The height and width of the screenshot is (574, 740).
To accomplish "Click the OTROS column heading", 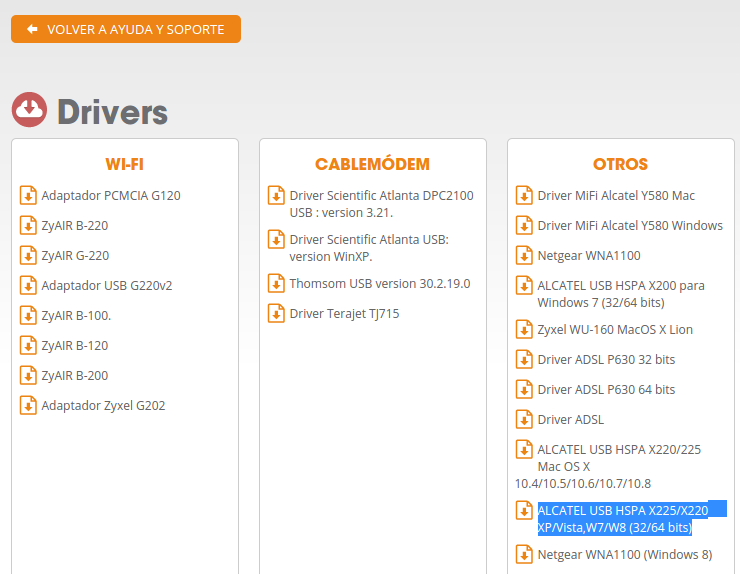I will (620, 164).
